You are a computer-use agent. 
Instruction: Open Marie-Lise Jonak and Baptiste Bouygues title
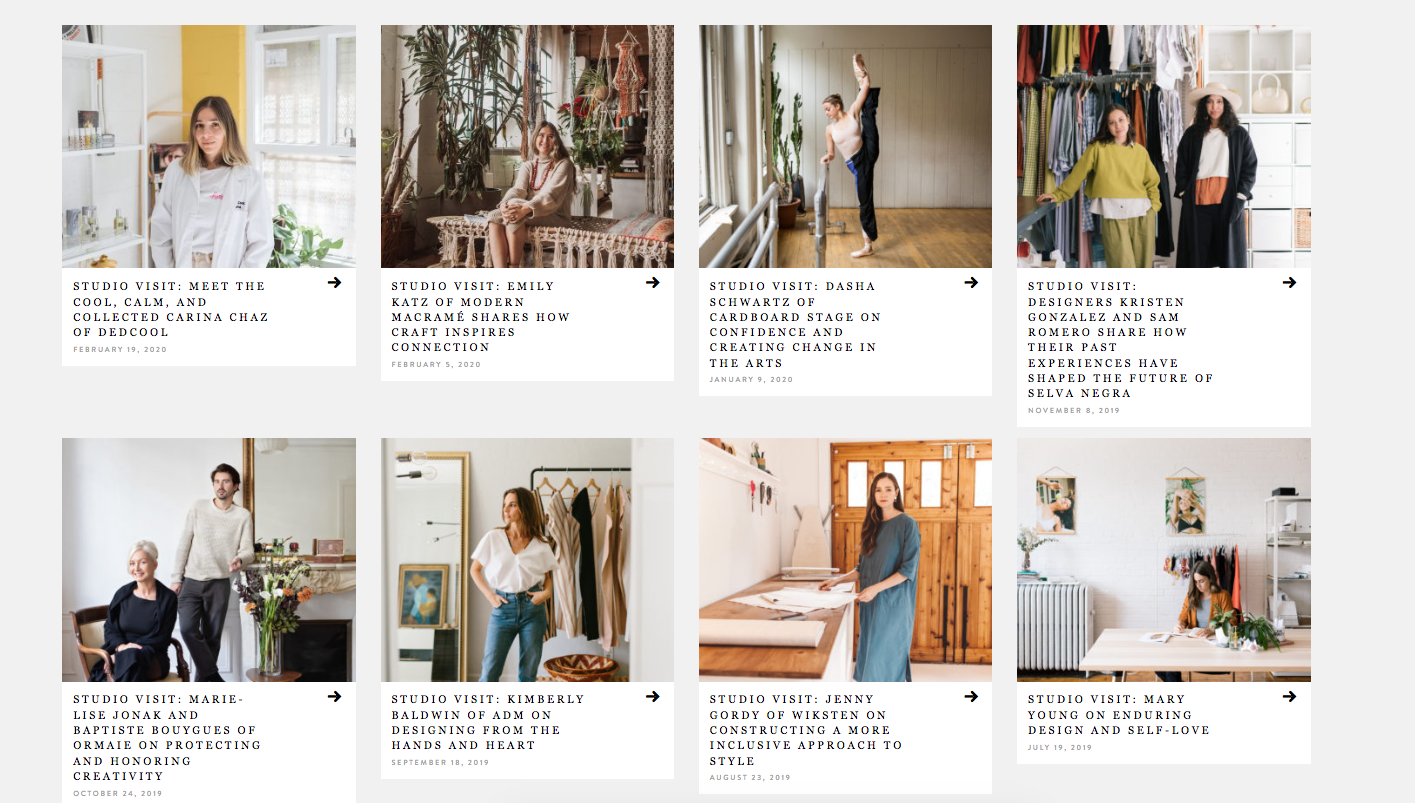pos(167,738)
